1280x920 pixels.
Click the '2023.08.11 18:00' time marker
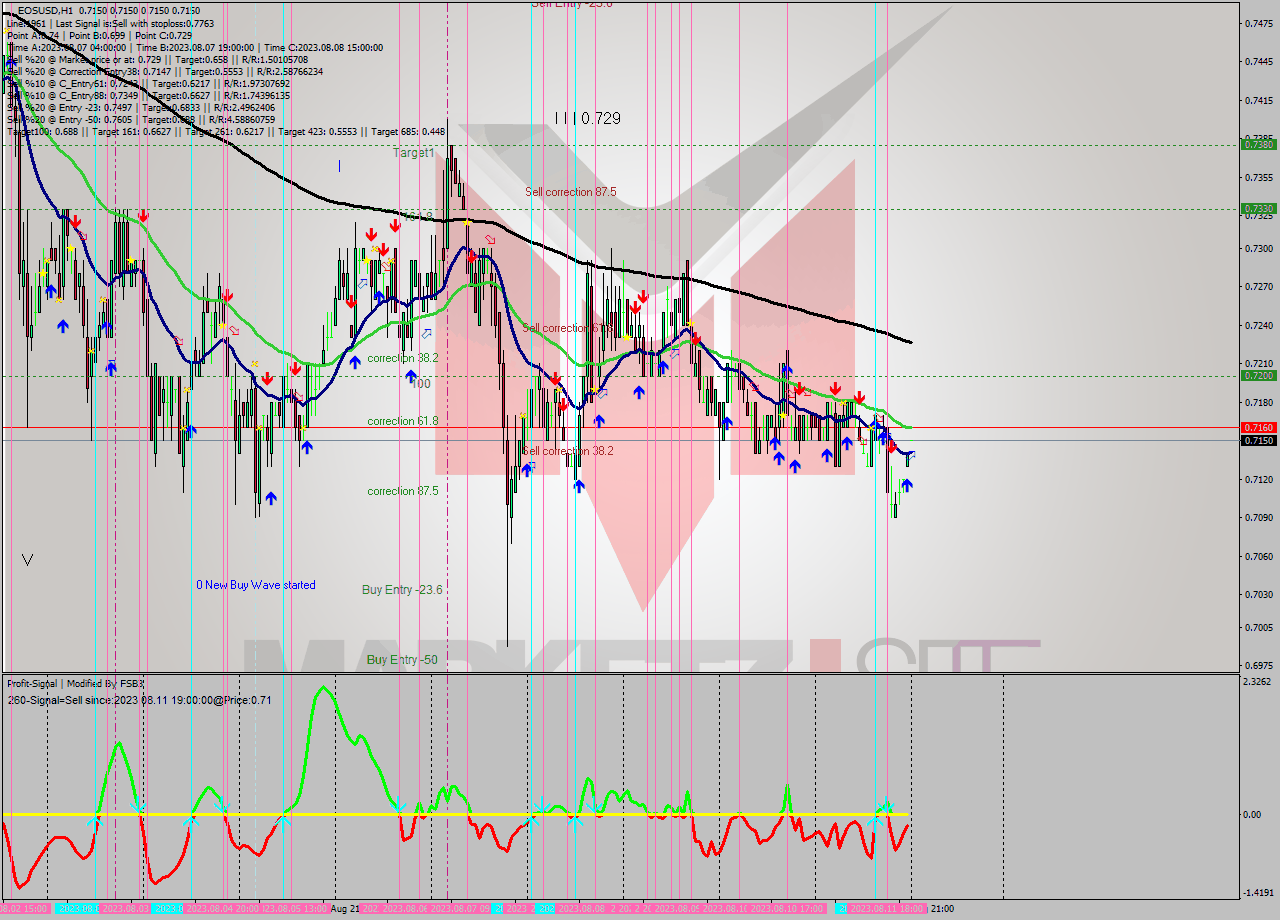(887, 909)
